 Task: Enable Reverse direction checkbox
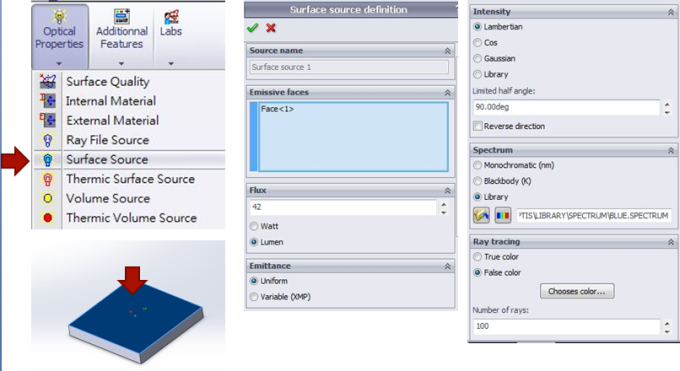point(478,126)
